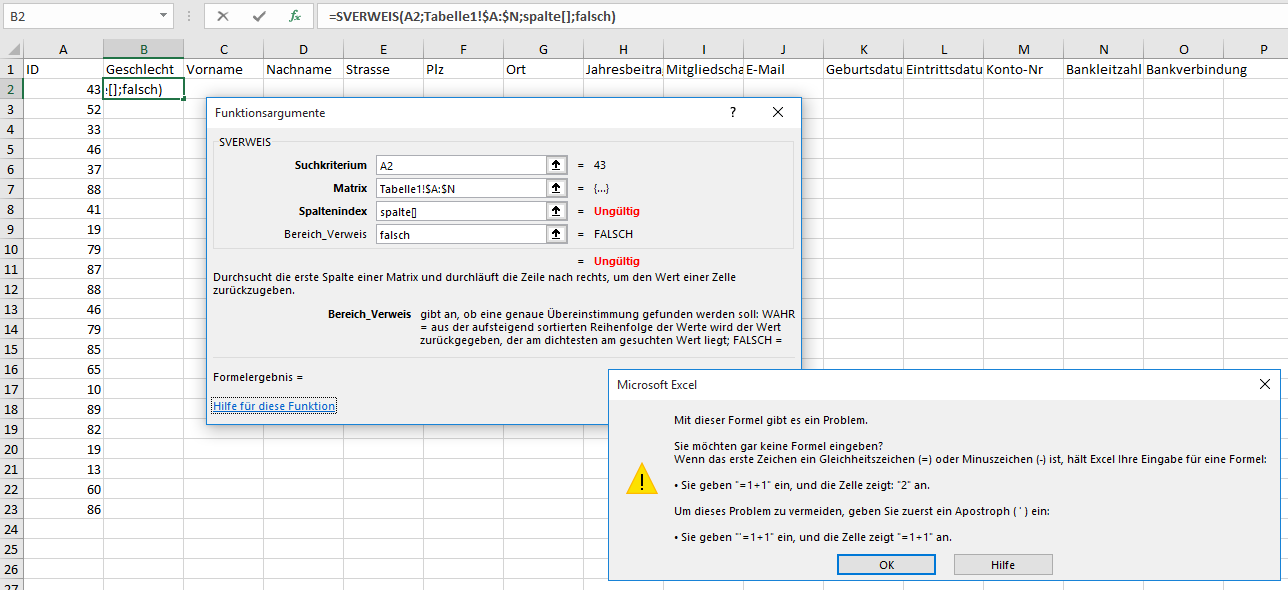Close the Funktionsargumente dialog

click(778, 113)
